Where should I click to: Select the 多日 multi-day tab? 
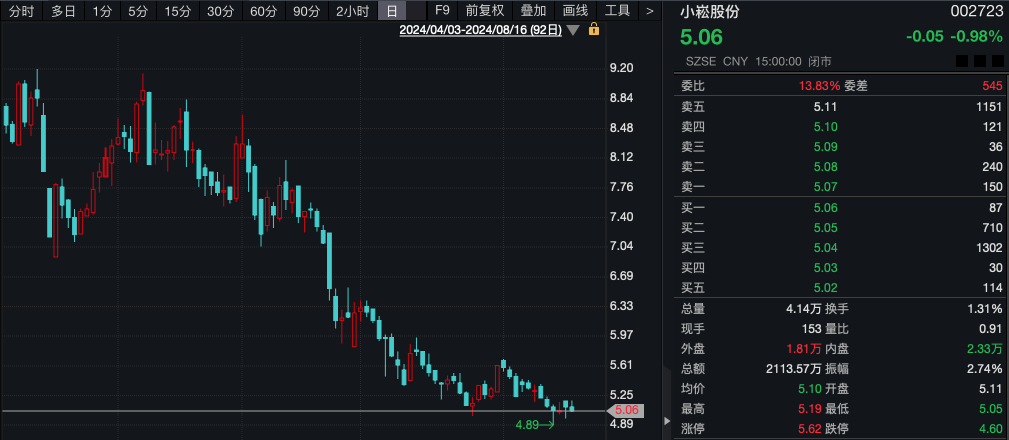point(63,11)
